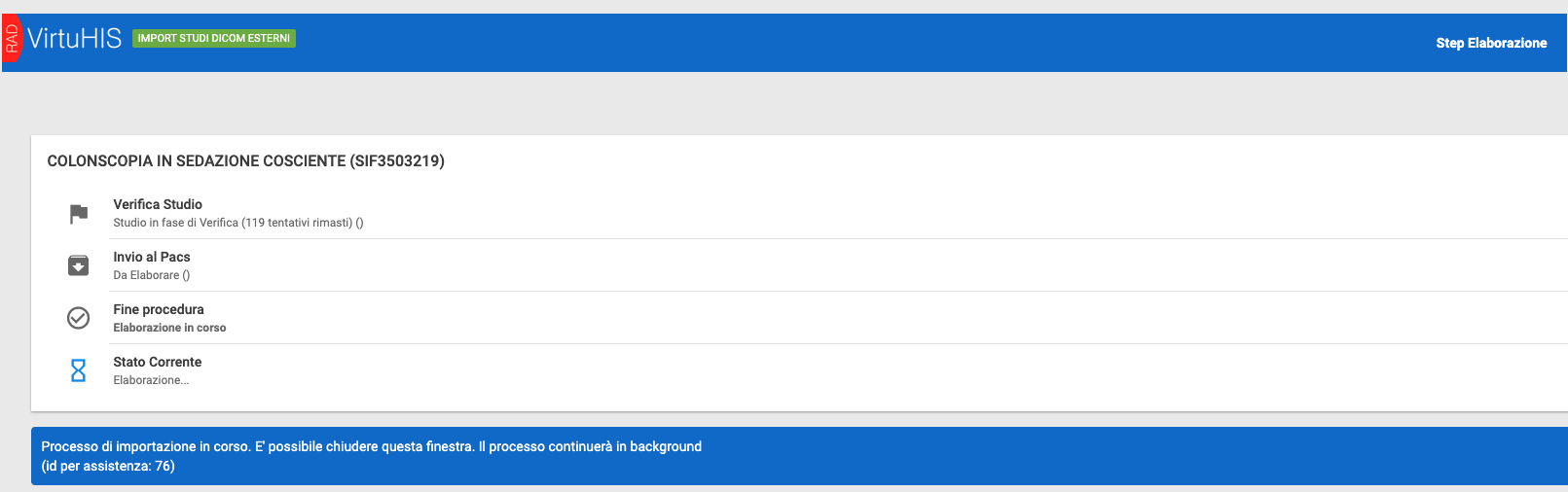This screenshot has width=1568, height=492.
Task: Click the Studio in fase di Verifica status text
Action: (x=237, y=223)
